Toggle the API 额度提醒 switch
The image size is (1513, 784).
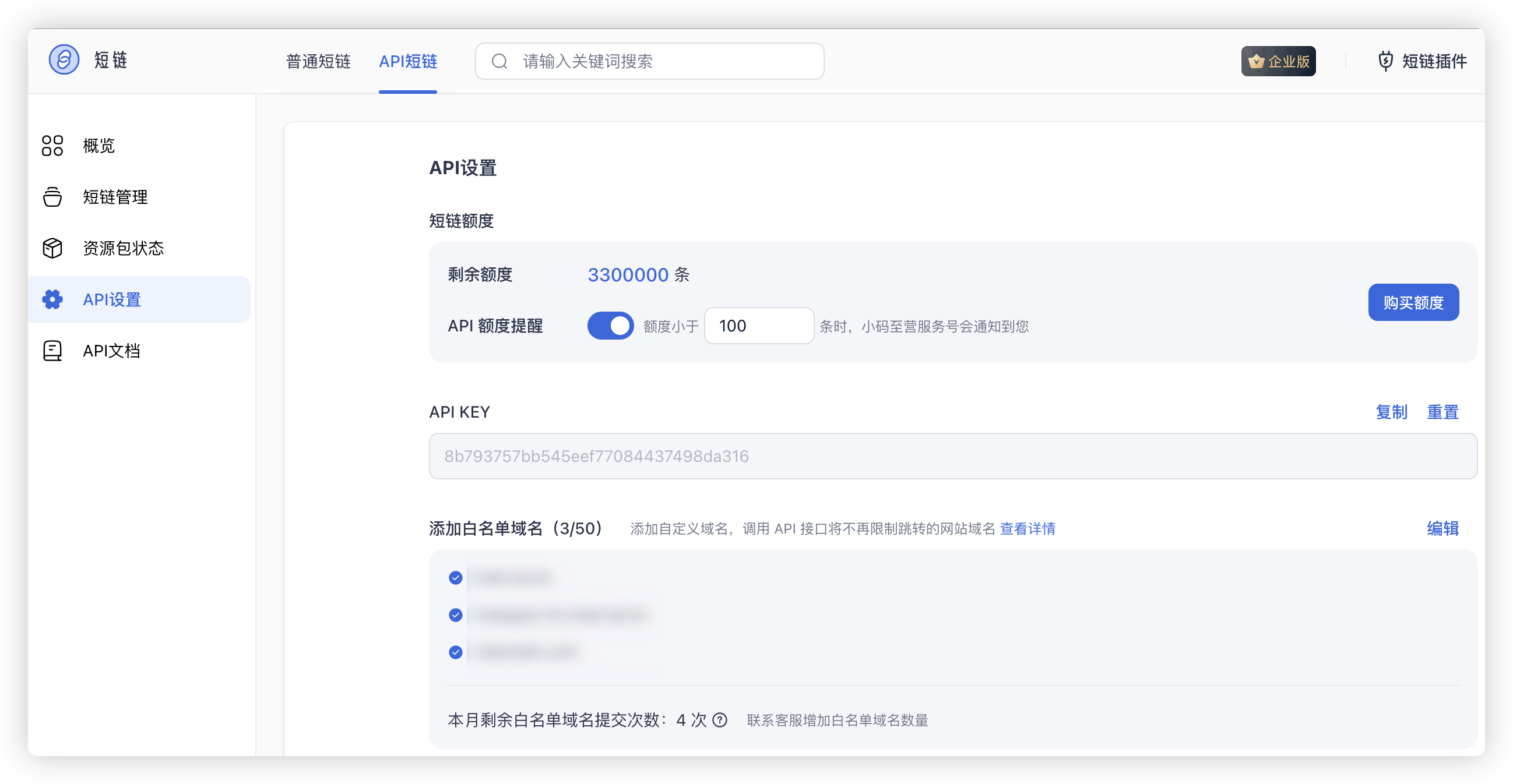[x=610, y=326]
